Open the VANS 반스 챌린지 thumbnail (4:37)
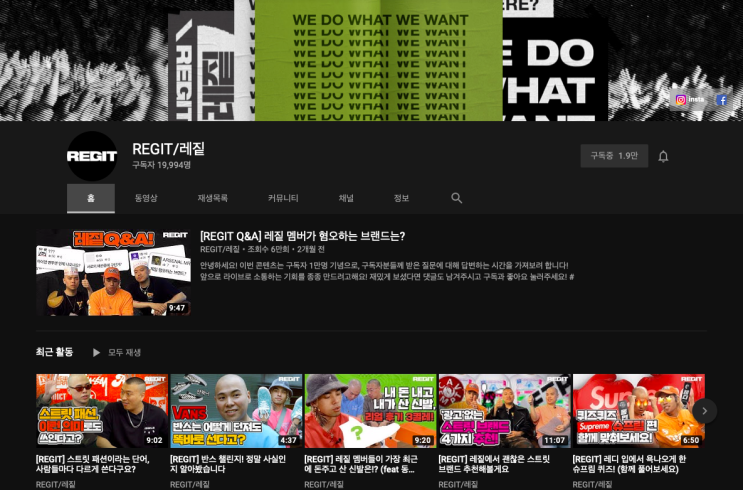The width and height of the screenshot is (743, 490). [236, 411]
